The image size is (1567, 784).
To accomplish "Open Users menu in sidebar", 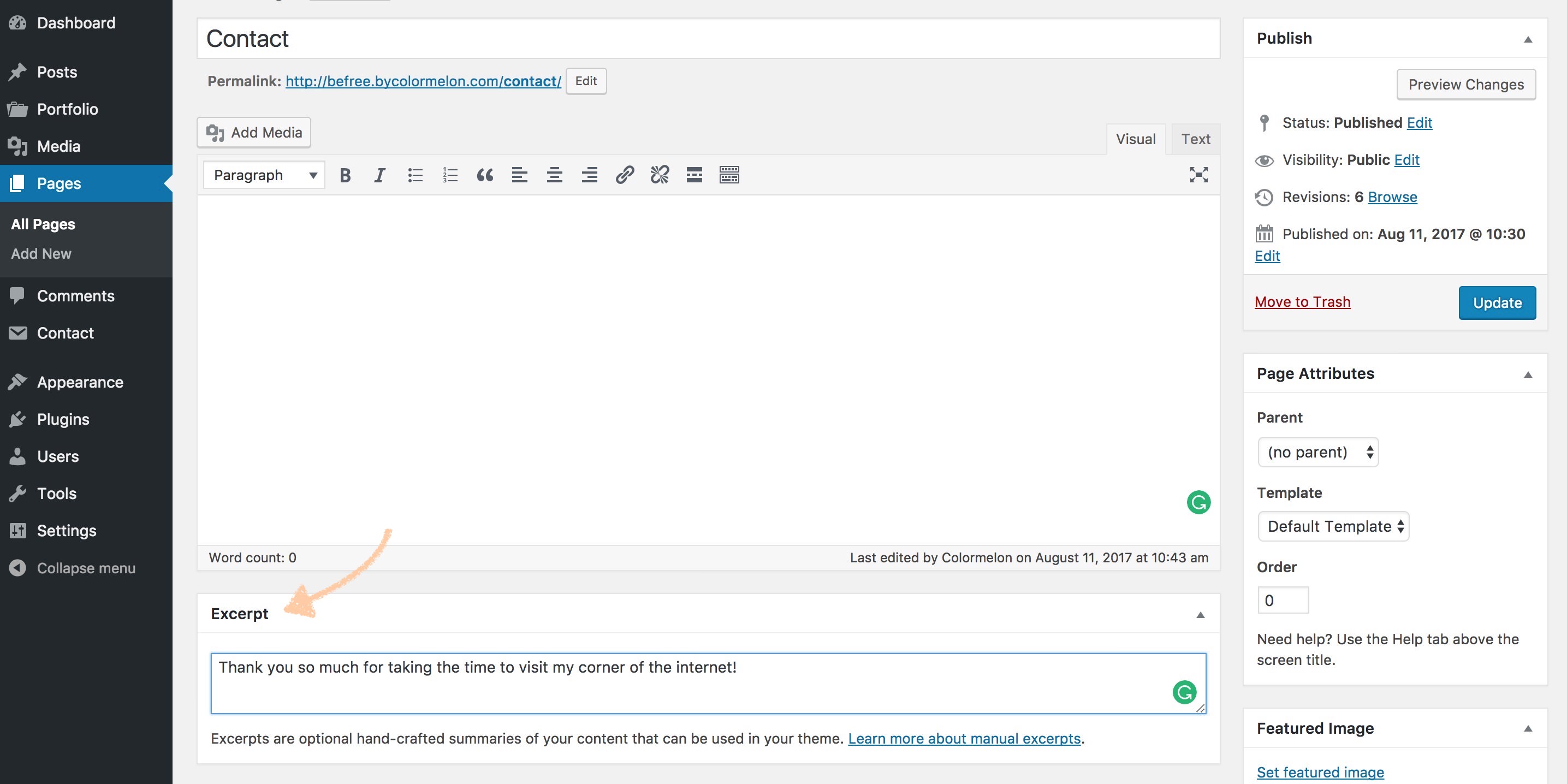I will click(x=86, y=456).
